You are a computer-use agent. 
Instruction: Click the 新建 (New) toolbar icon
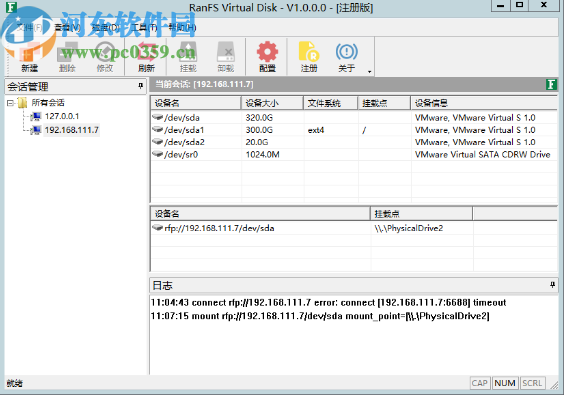click(29, 57)
